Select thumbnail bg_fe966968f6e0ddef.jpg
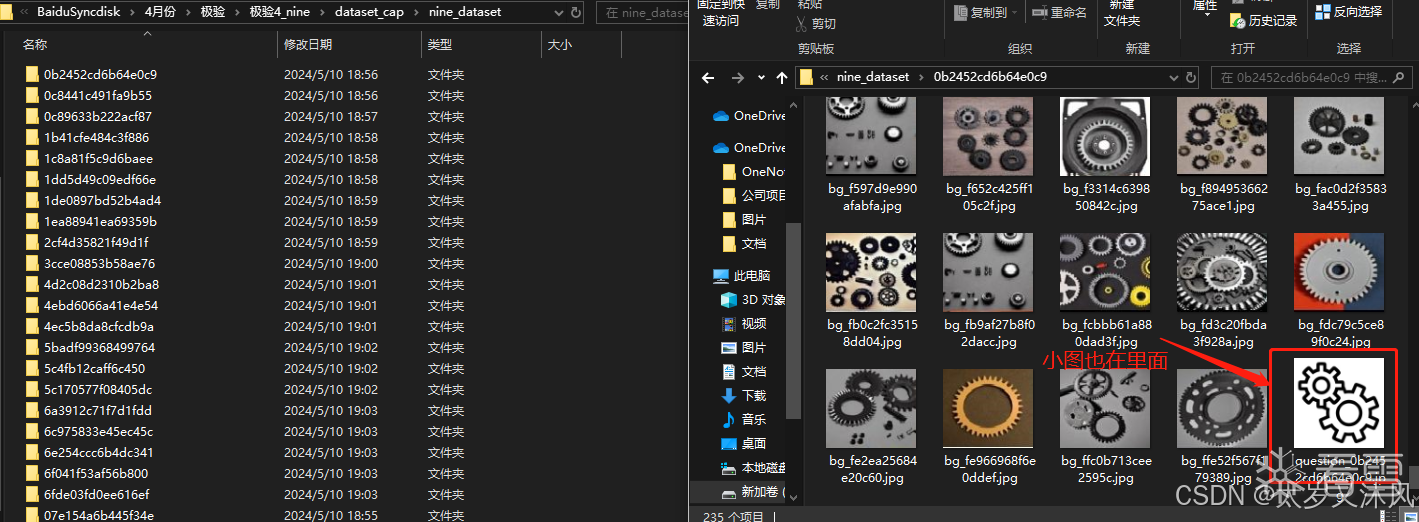 click(x=988, y=409)
